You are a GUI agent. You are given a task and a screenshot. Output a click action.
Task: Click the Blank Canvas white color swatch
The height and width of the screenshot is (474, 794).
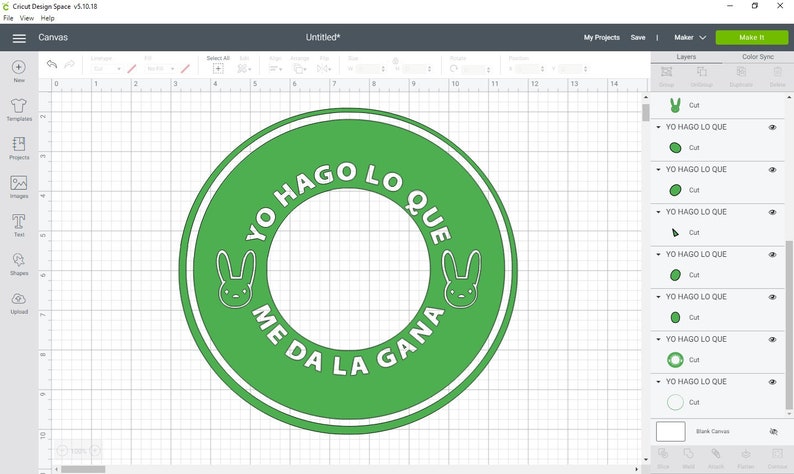point(670,431)
